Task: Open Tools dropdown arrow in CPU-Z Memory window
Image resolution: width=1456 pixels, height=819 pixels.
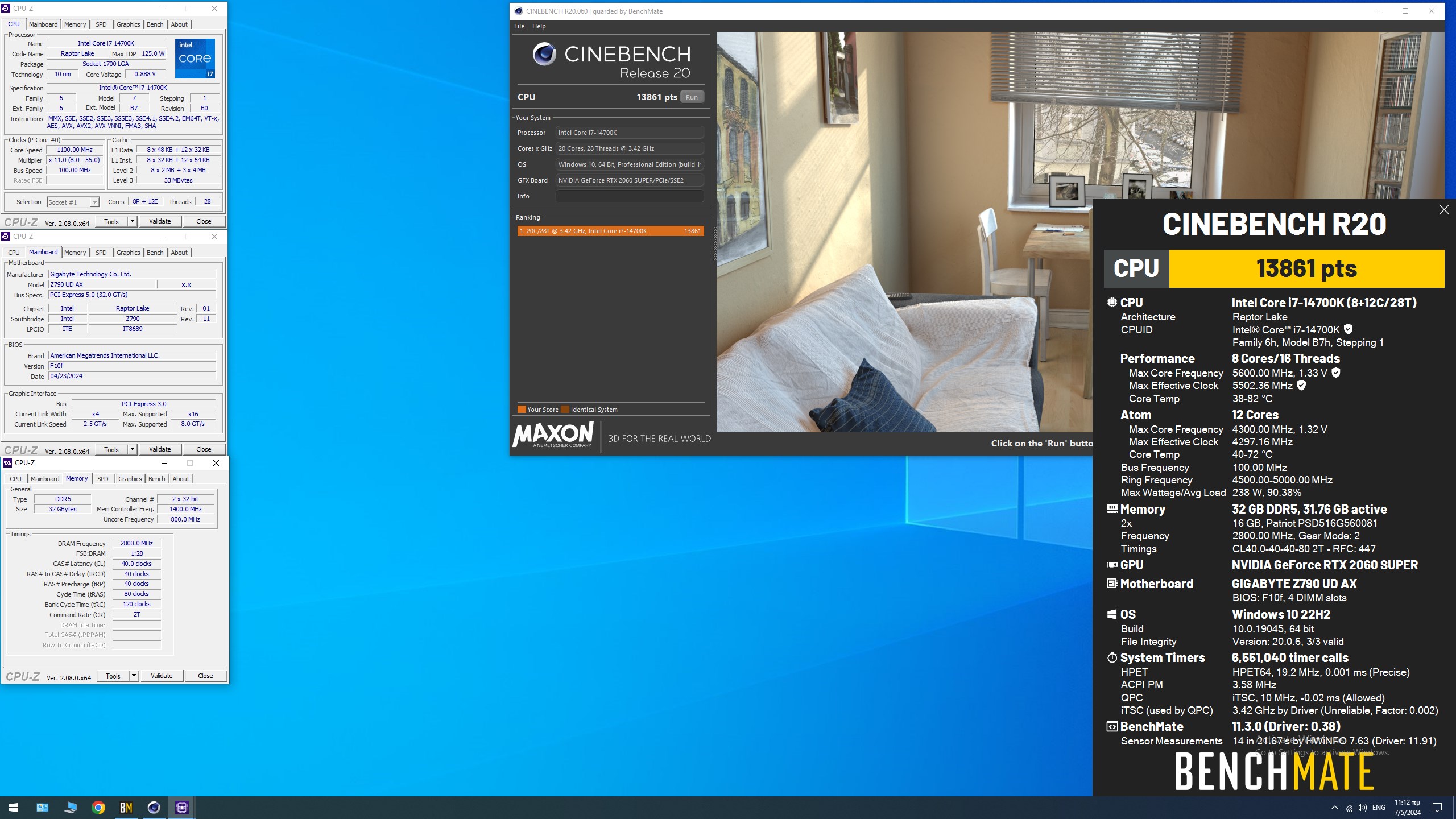Action: pos(134,676)
